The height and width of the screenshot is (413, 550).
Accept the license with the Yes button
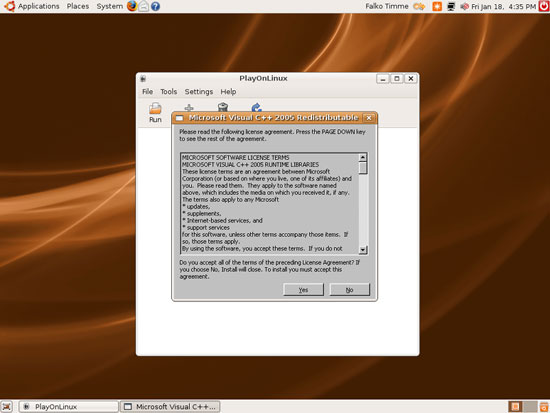coord(303,290)
